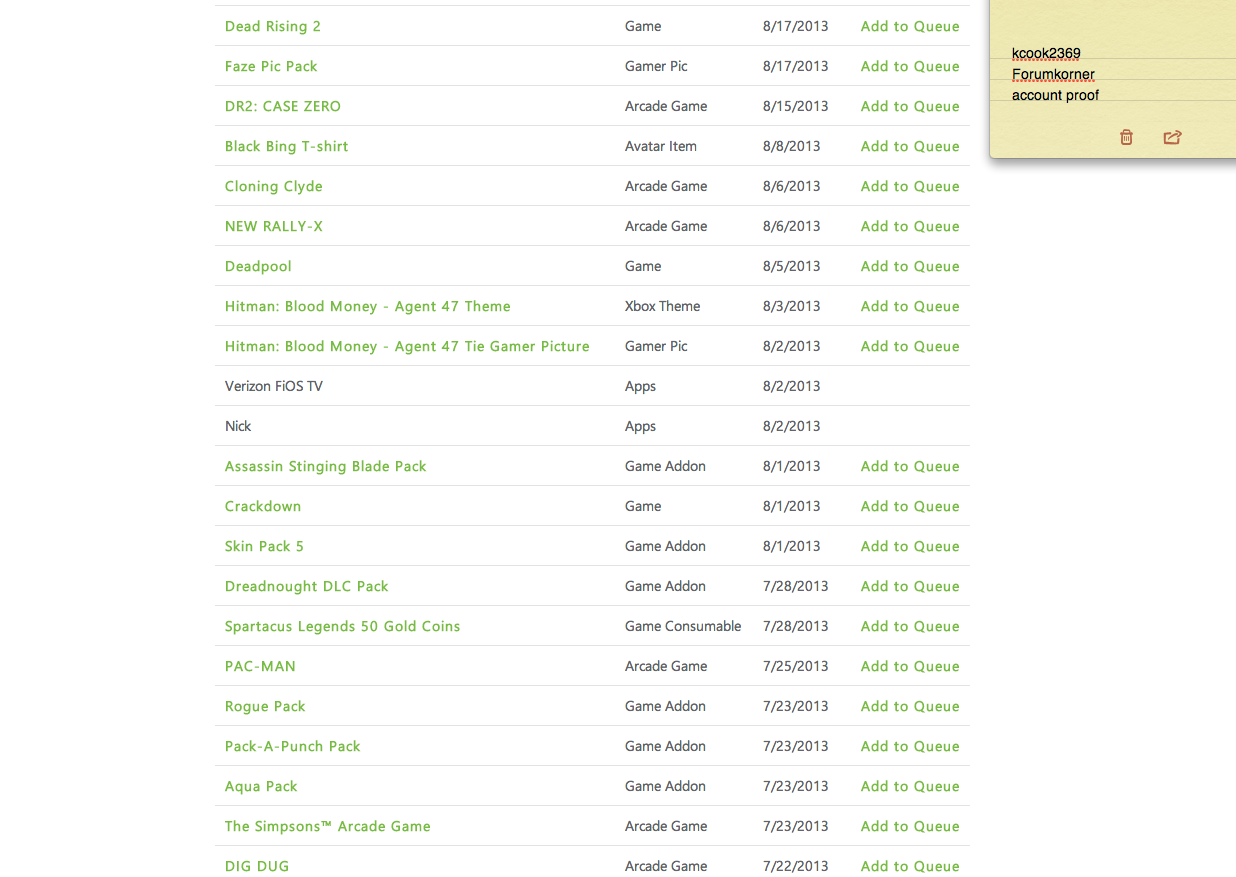The height and width of the screenshot is (877, 1236).
Task: Open Hitman Agent 47 Tie Gamer Picture link
Action: [x=407, y=346]
